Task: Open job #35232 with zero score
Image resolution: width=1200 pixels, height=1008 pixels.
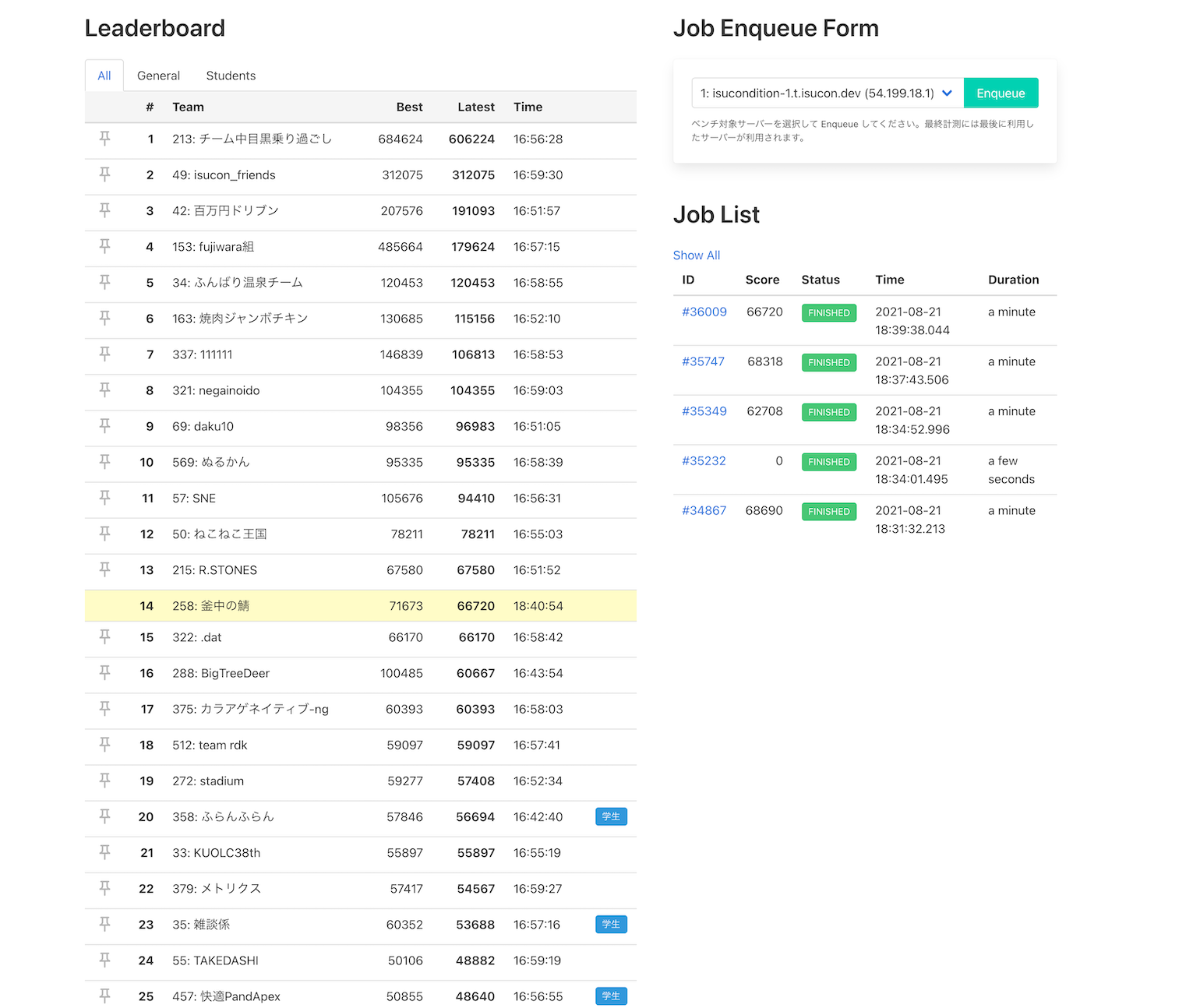Action: click(704, 461)
